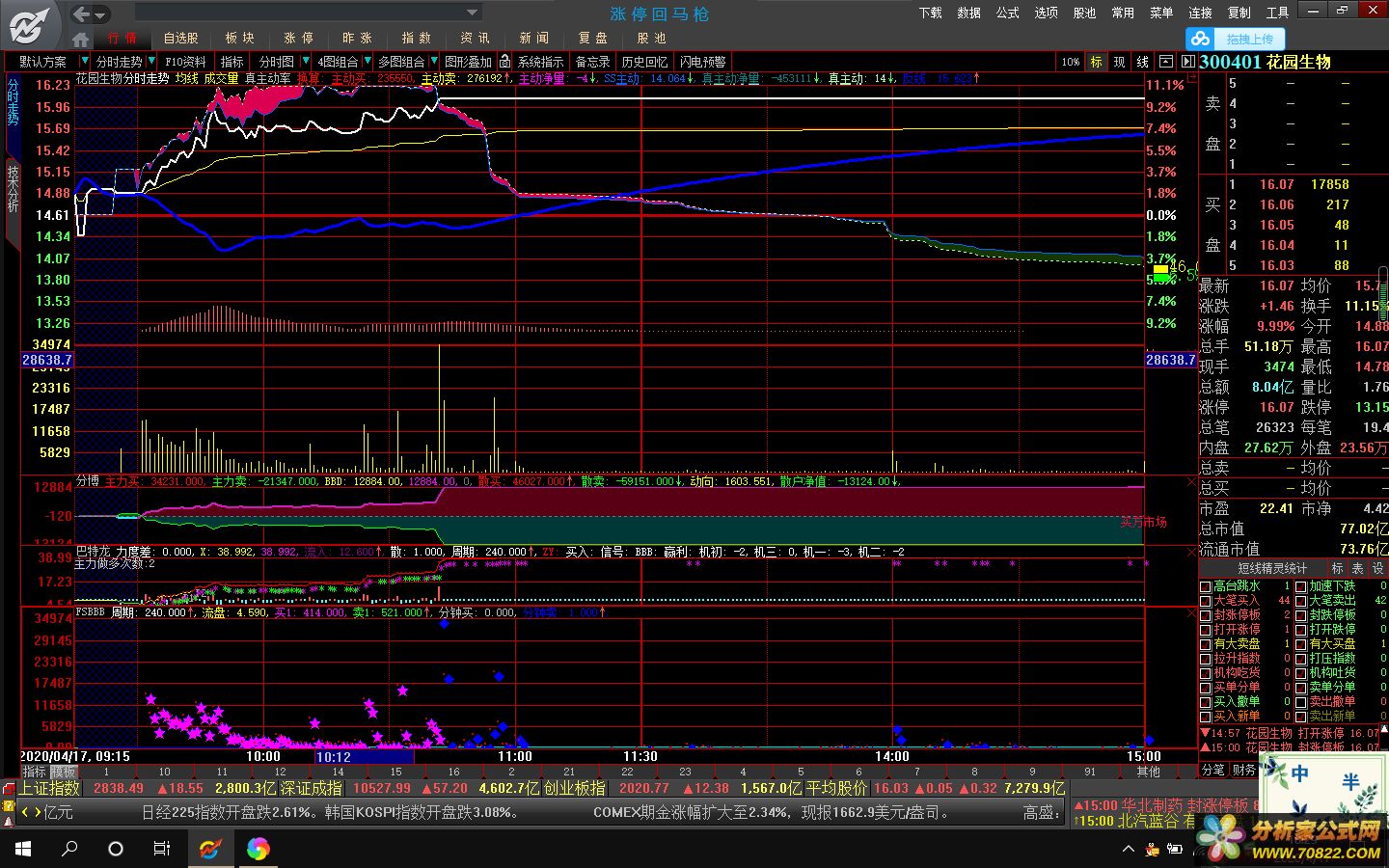1389x868 pixels.
Task: Open Cortana circle icon on taskbar
Action: point(116,849)
